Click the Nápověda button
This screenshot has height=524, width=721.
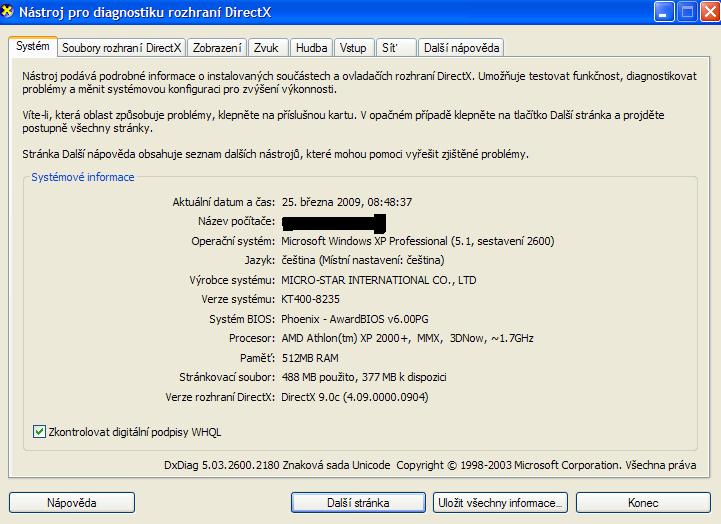tap(72, 502)
